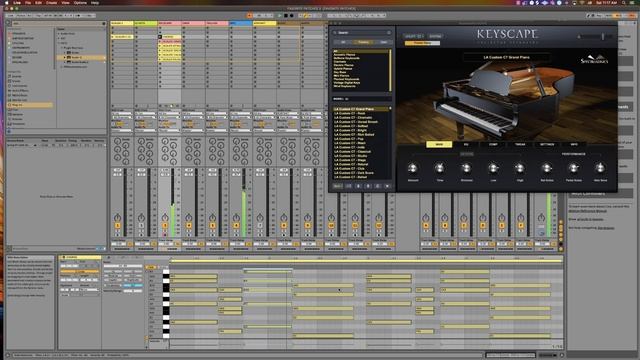Select Audio Effects category in Ableton browser

click(20, 91)
